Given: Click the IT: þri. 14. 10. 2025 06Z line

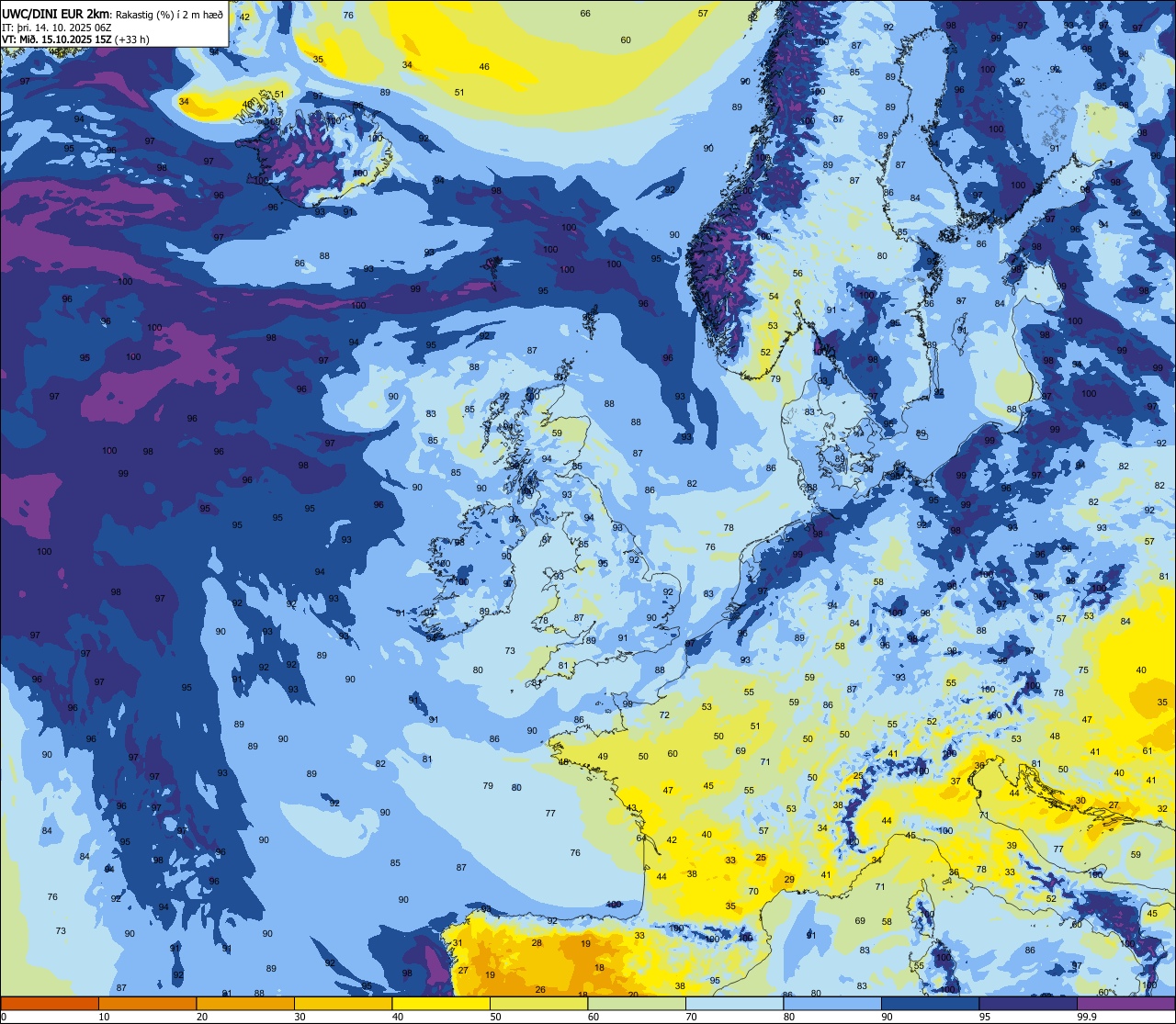Looking at the screenshot, I should (x=57, y=28).
